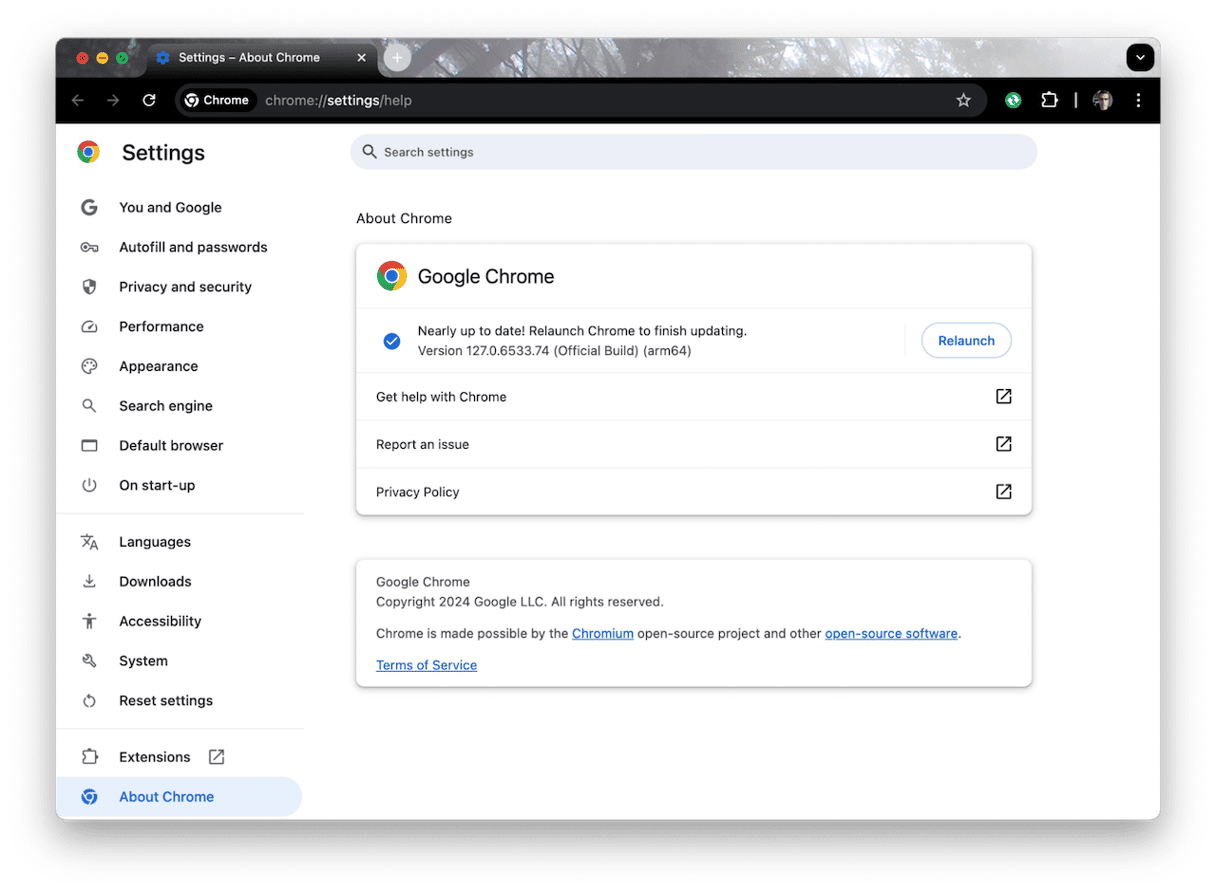
Task: Open a new tab with the plus button
Action: 397,58
